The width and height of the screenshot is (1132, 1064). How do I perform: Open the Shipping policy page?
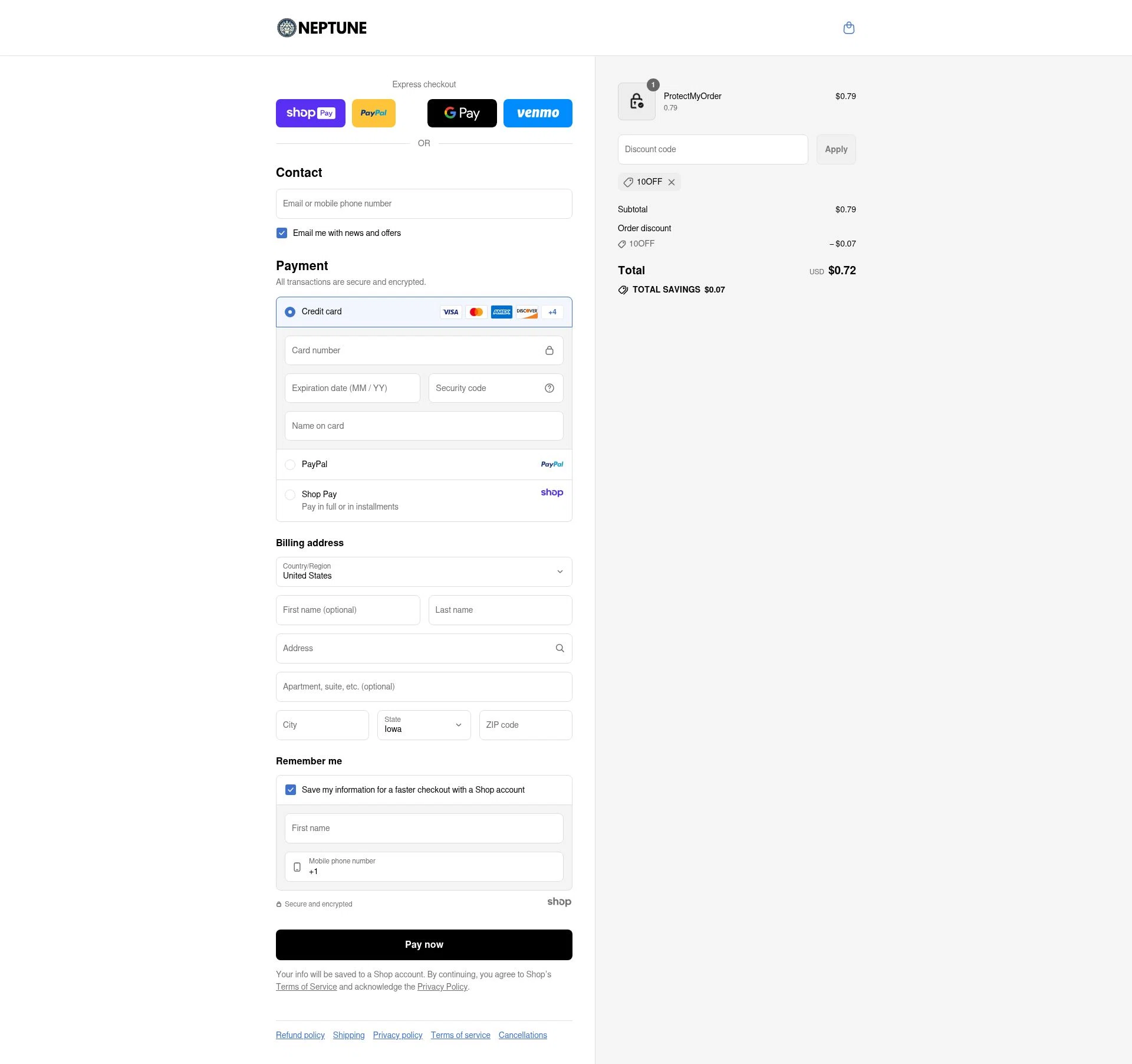pos(348,1035)
